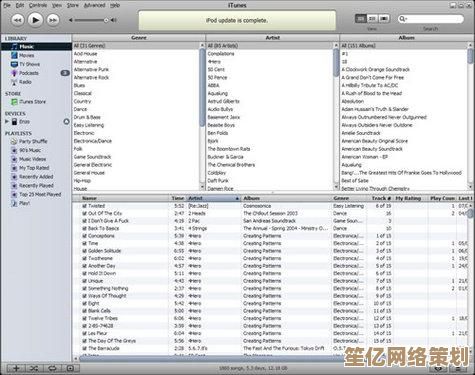Screen dimensions: 475x375
Task: Adjust the volume slider knob
Action: (x=106, y=20)
